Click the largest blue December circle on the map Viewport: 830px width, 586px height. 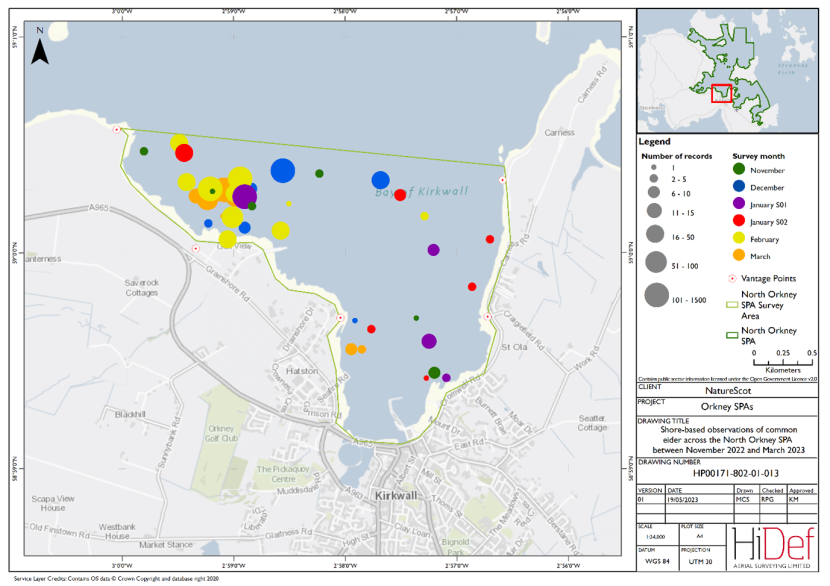click(x=283, y=170)
